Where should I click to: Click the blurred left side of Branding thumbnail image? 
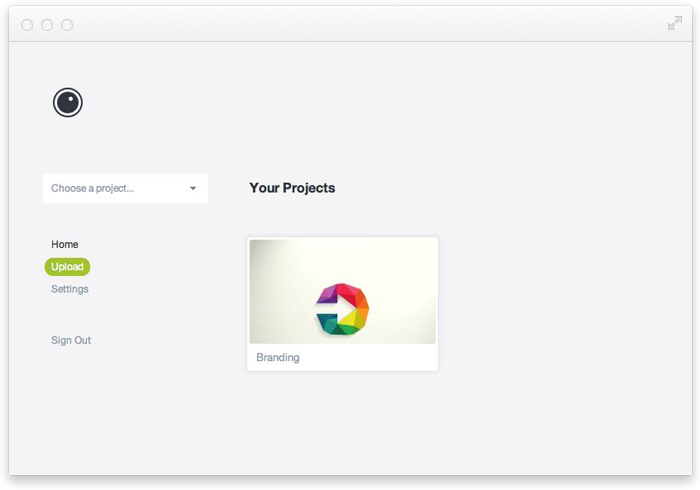pyautogui.click(x=275, y=290)
